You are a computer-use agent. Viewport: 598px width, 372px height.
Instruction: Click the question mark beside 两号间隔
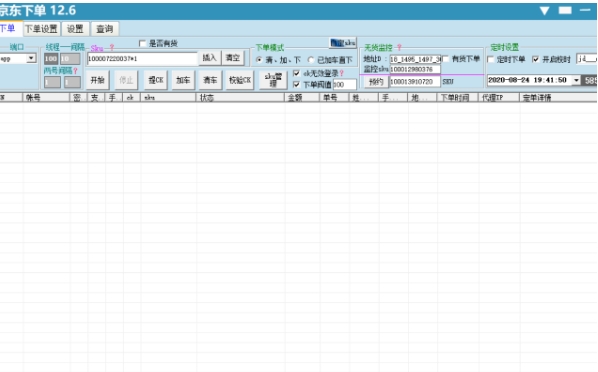(x=76, y=71)
